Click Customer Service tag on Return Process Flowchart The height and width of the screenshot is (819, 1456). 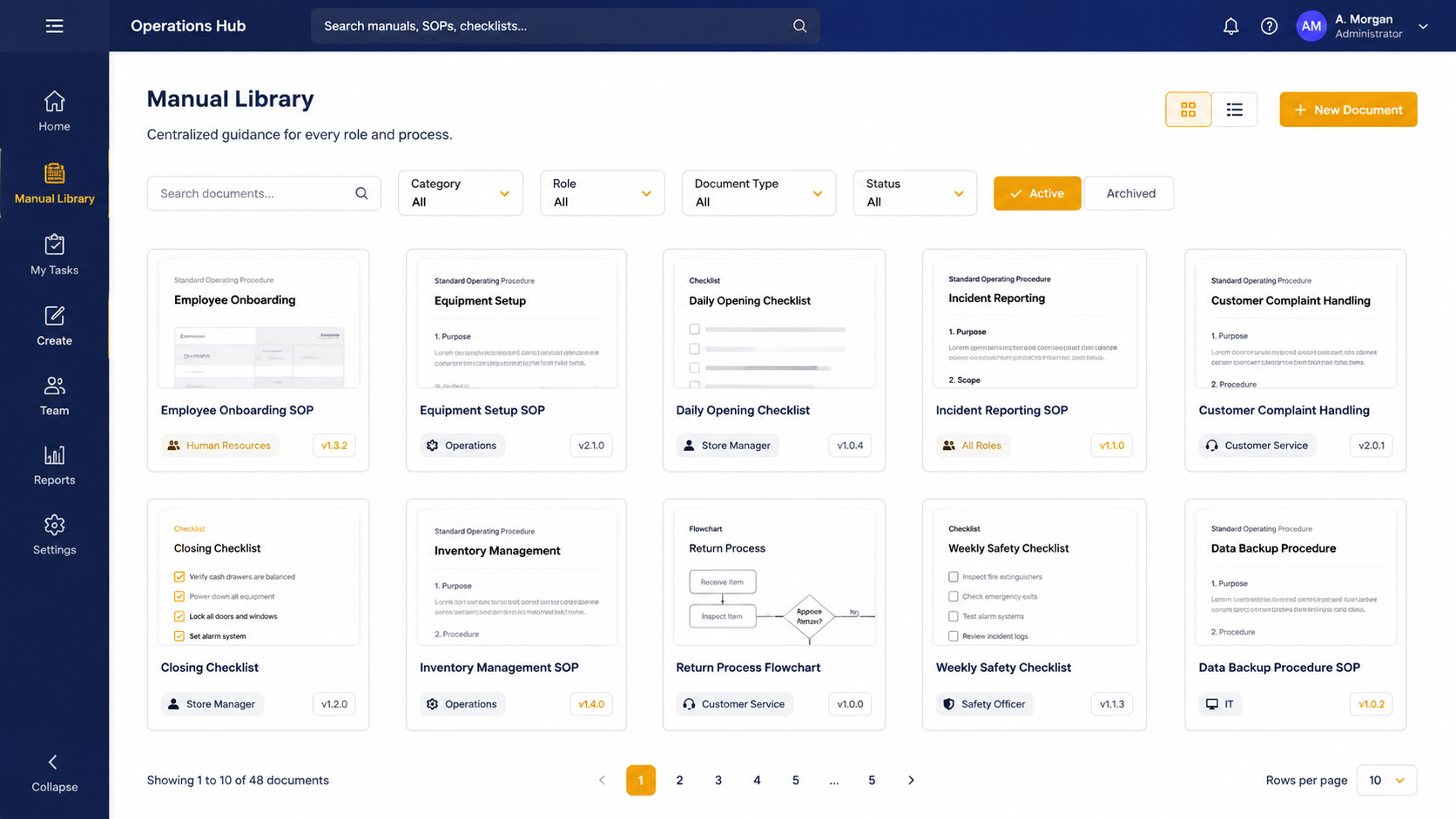tap(735, 704)
